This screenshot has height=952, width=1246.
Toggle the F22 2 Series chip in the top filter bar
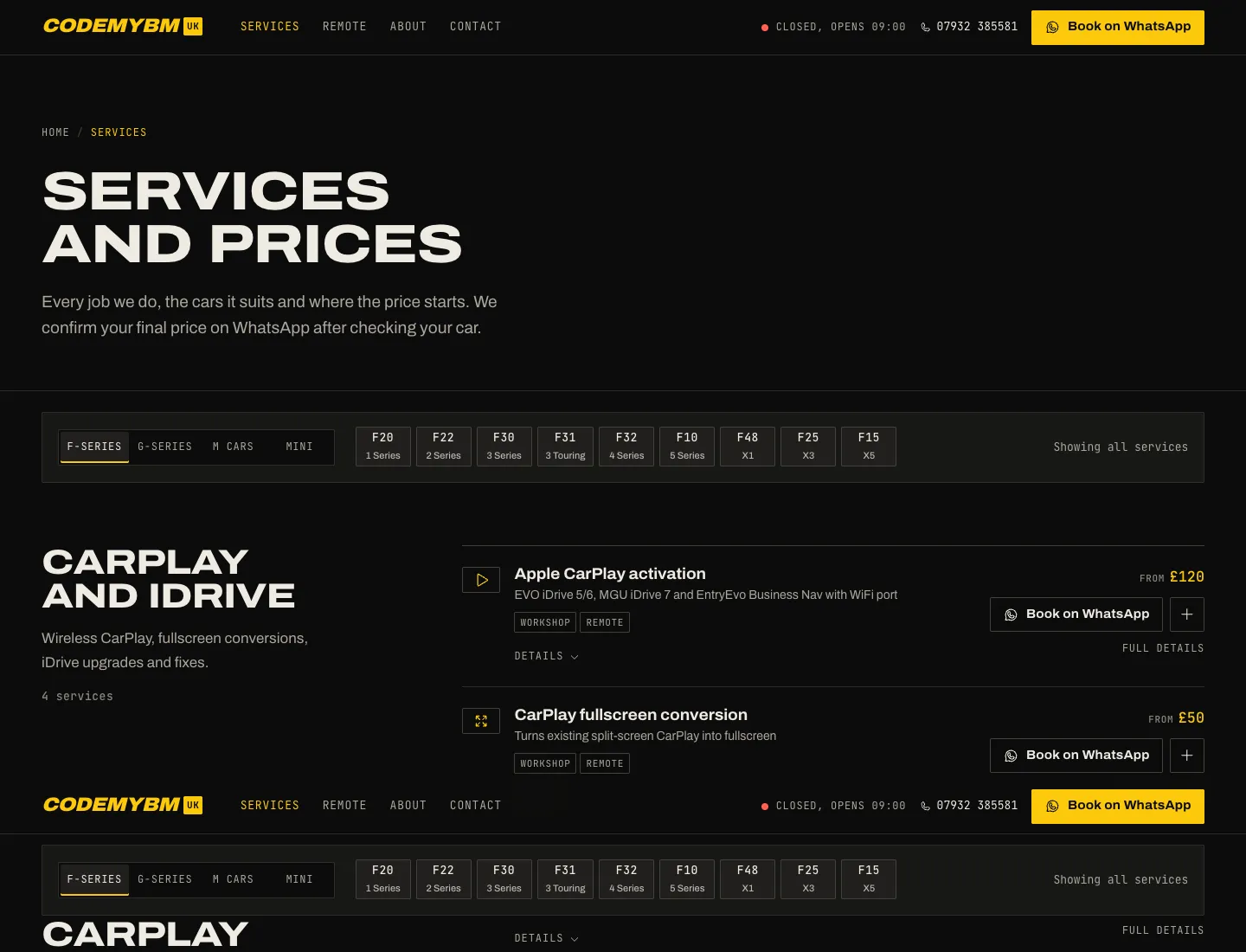[x=444, y=447]
